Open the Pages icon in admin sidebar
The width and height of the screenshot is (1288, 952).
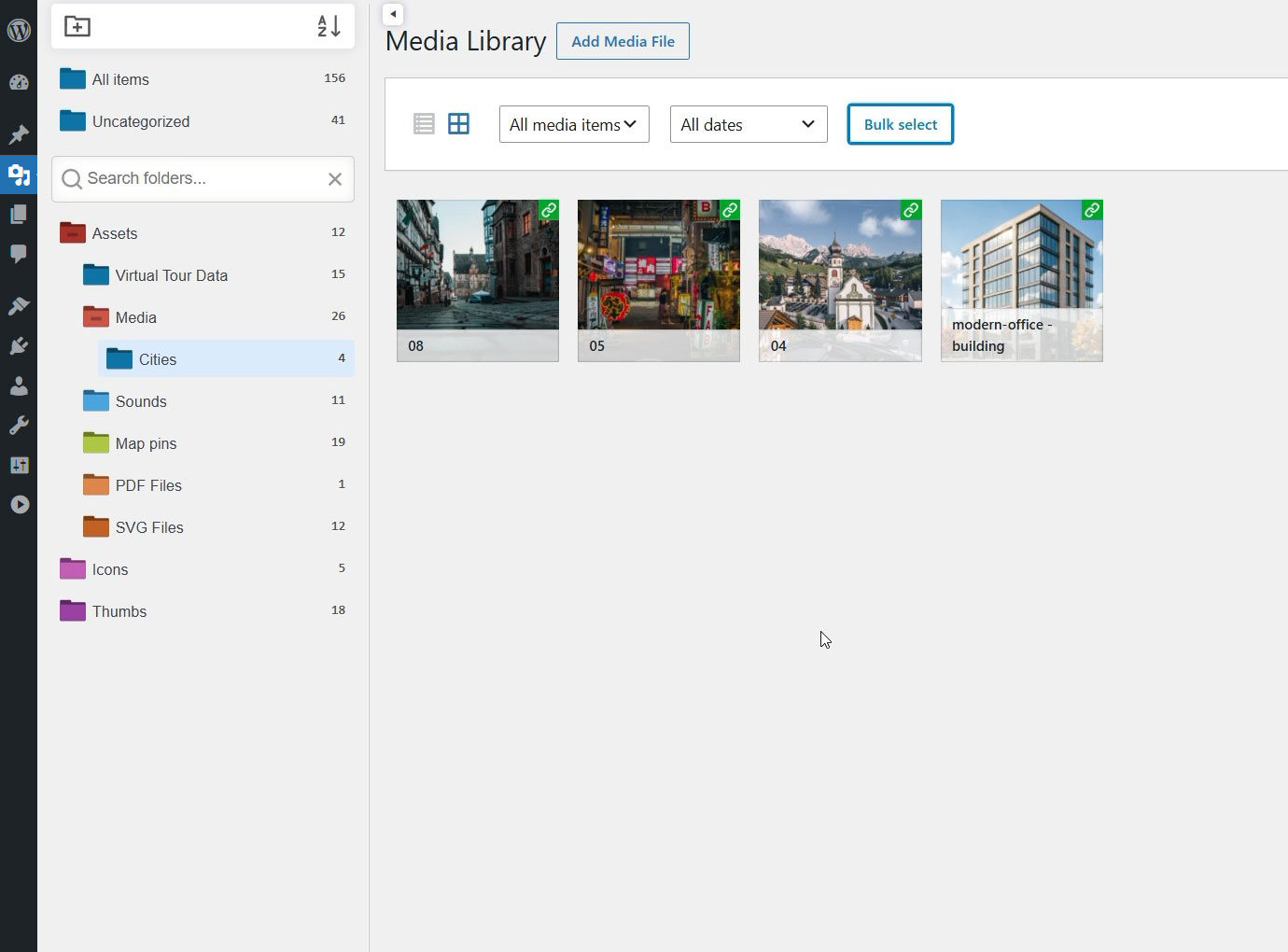[19, 215]
